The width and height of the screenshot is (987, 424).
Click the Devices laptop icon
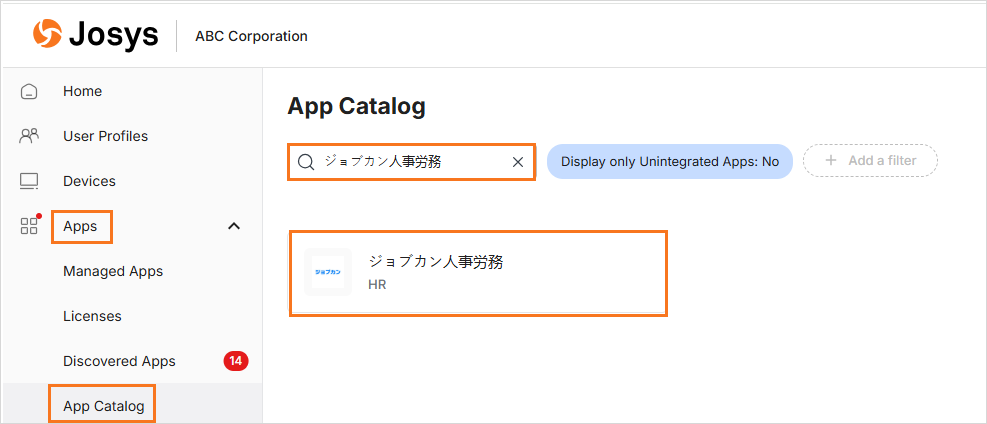[29, 181]
